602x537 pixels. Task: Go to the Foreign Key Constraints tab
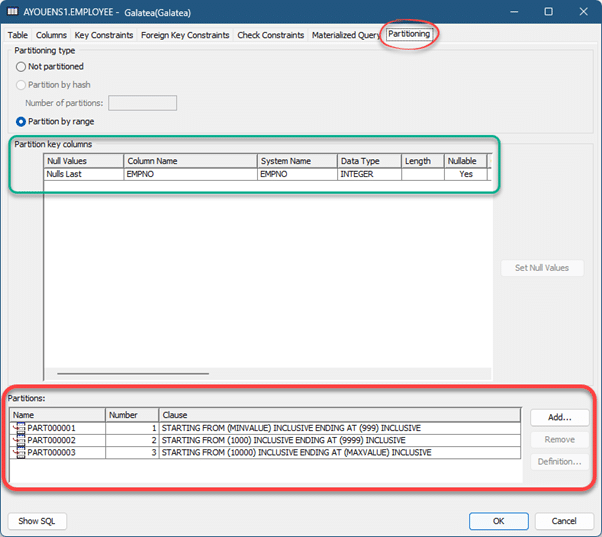(x=185, y=35)
